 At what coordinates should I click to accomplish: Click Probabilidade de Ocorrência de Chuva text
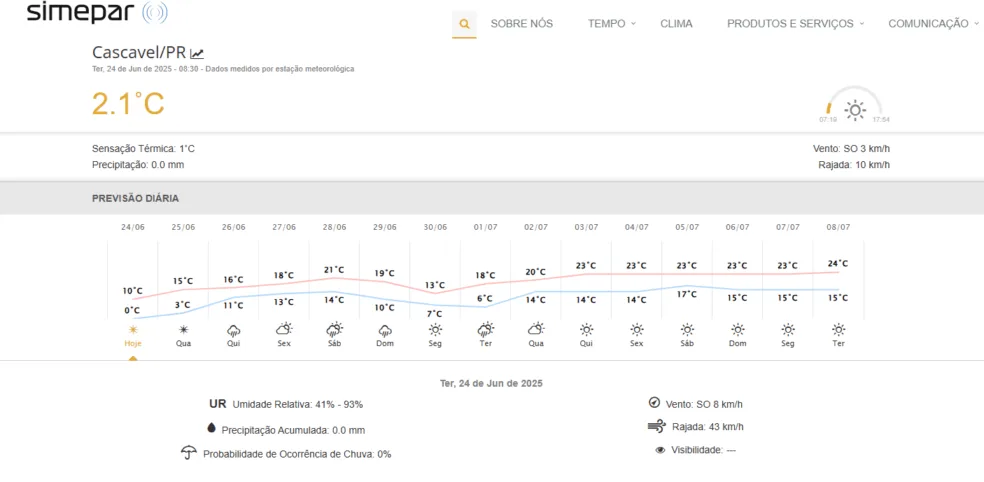click(297, 454)
